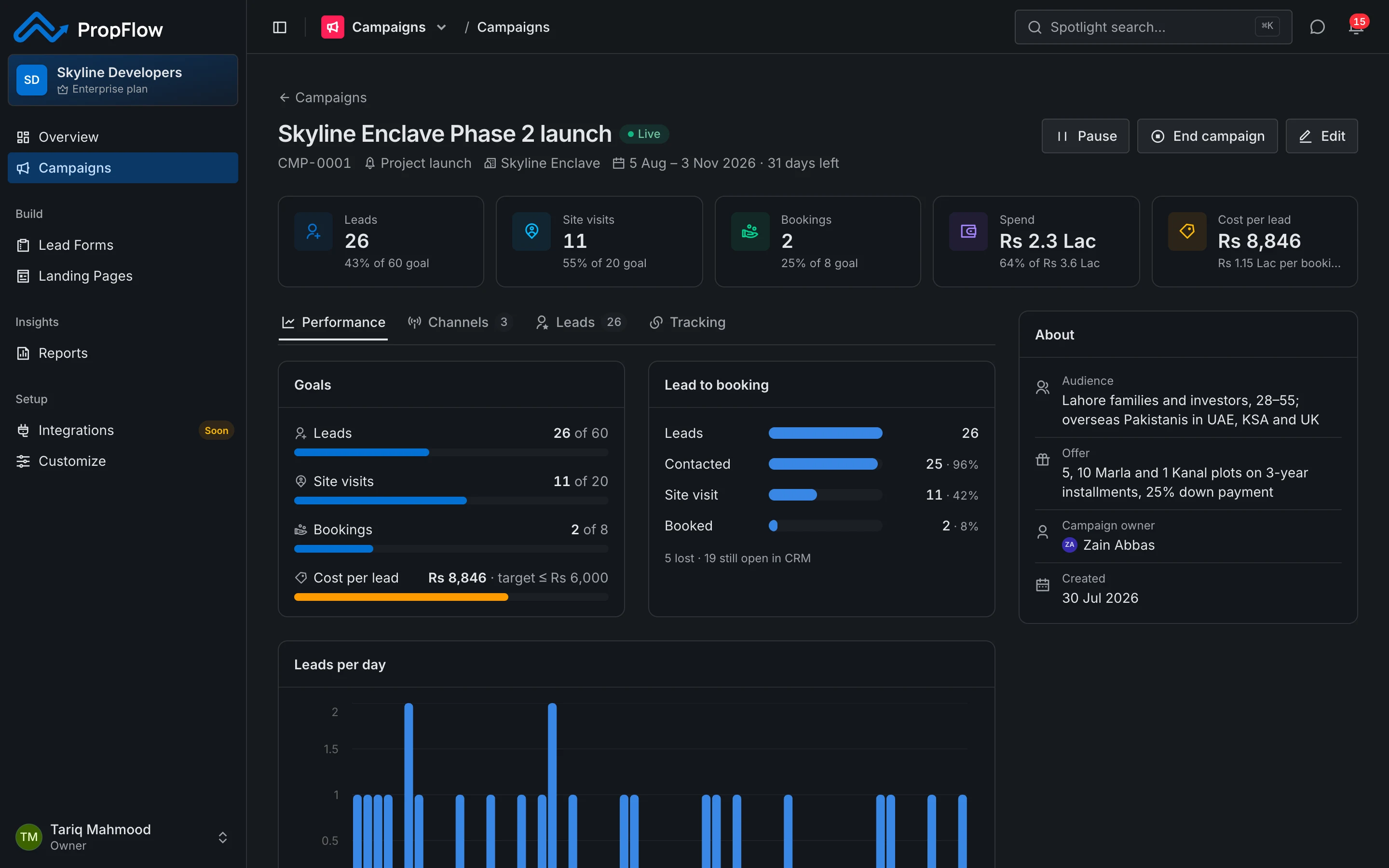Select Campaigns in the sidebar
The image size is (1389, 868).
(123, 168)
